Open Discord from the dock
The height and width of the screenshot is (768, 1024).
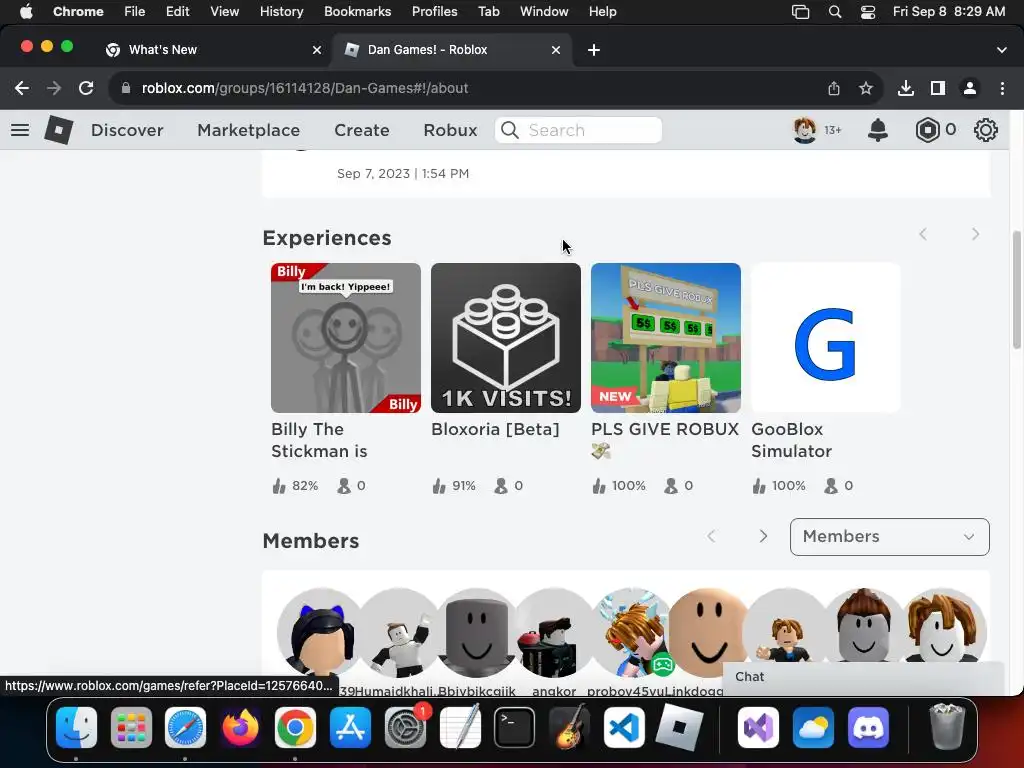(868, 727)
